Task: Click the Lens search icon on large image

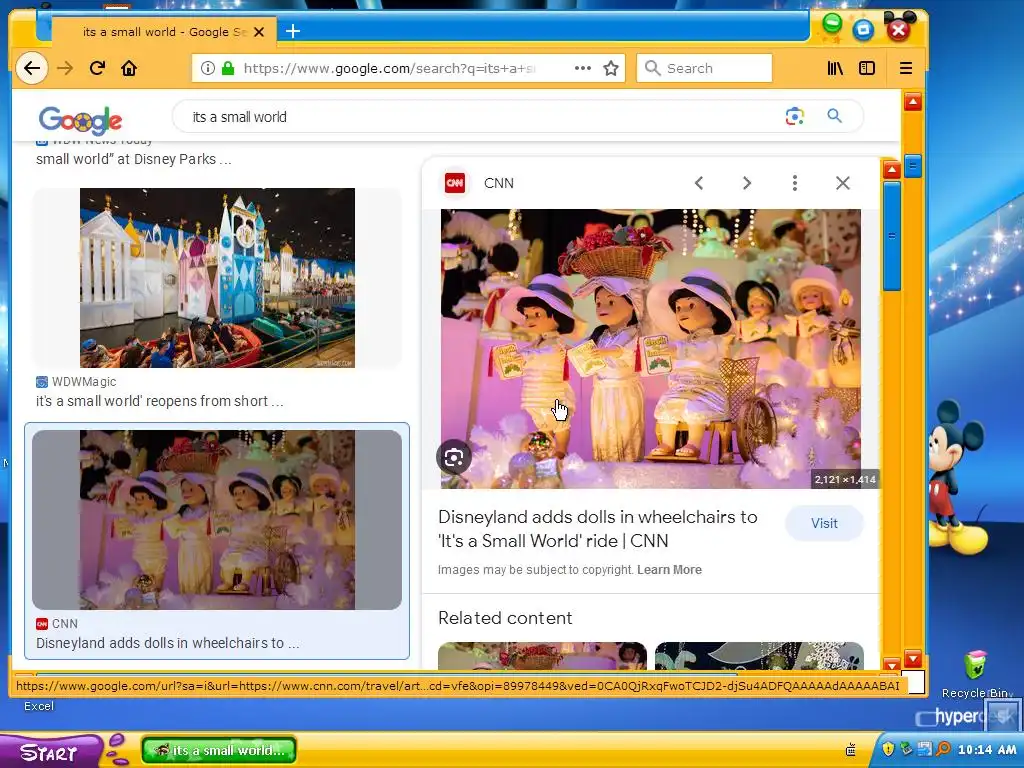Action: click(x=454, y=457)
